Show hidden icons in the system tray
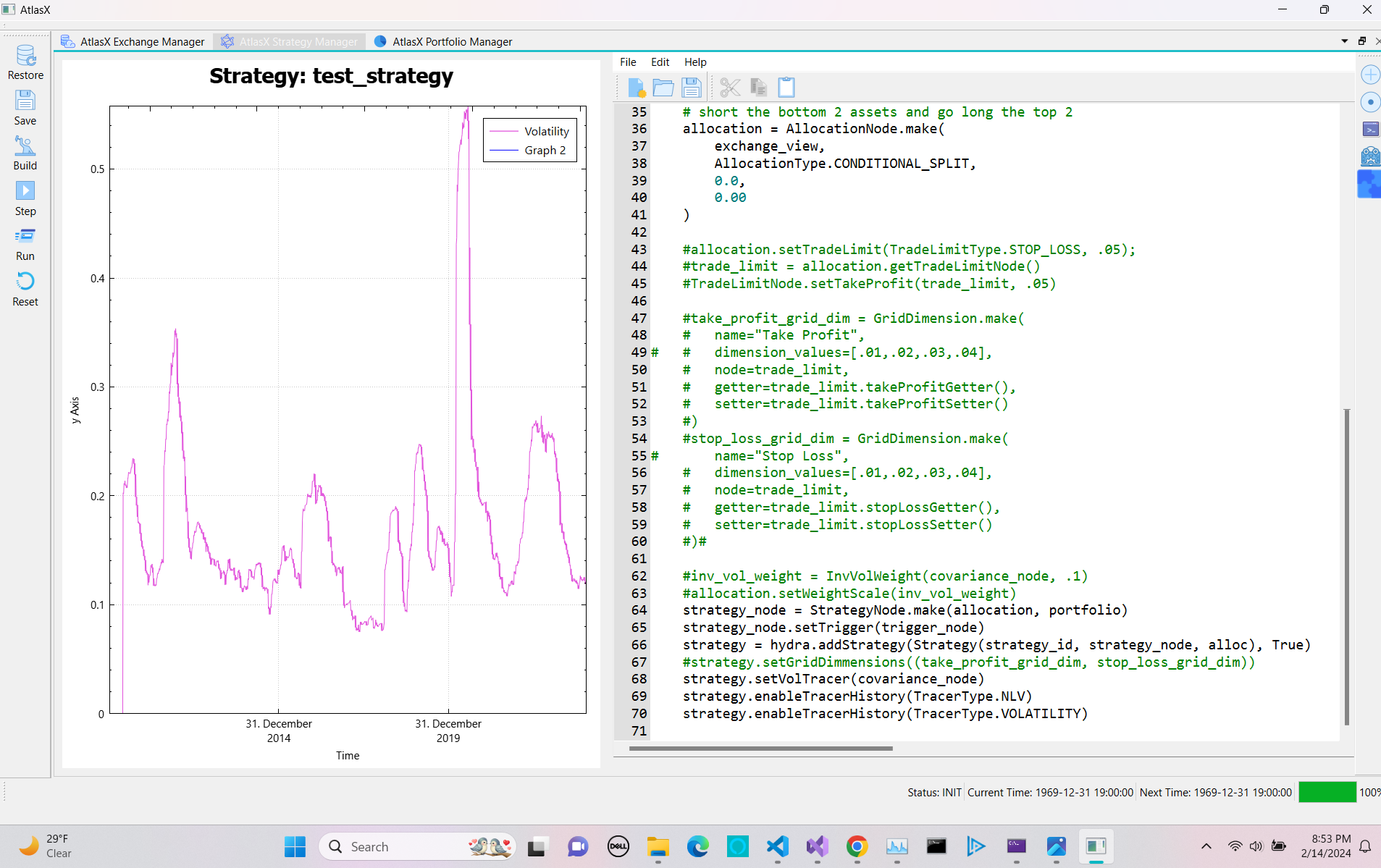The height and width of the screenshot is (868, 1381). pos(1206,846)
